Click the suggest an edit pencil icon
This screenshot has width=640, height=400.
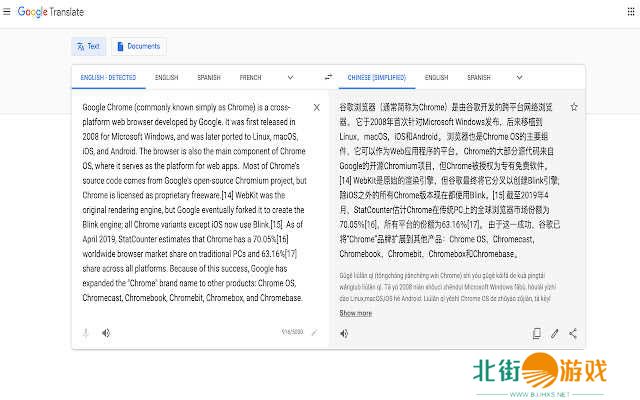click(555, 333)
